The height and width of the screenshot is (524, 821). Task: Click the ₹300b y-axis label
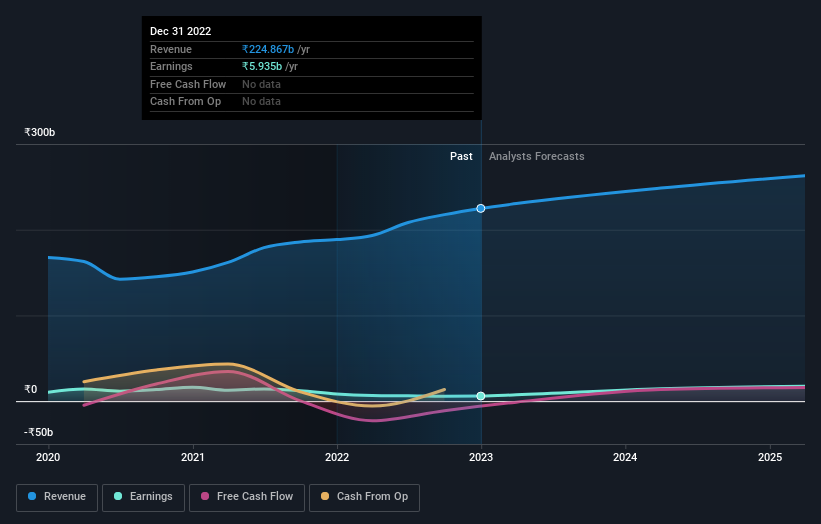(39, 132)
